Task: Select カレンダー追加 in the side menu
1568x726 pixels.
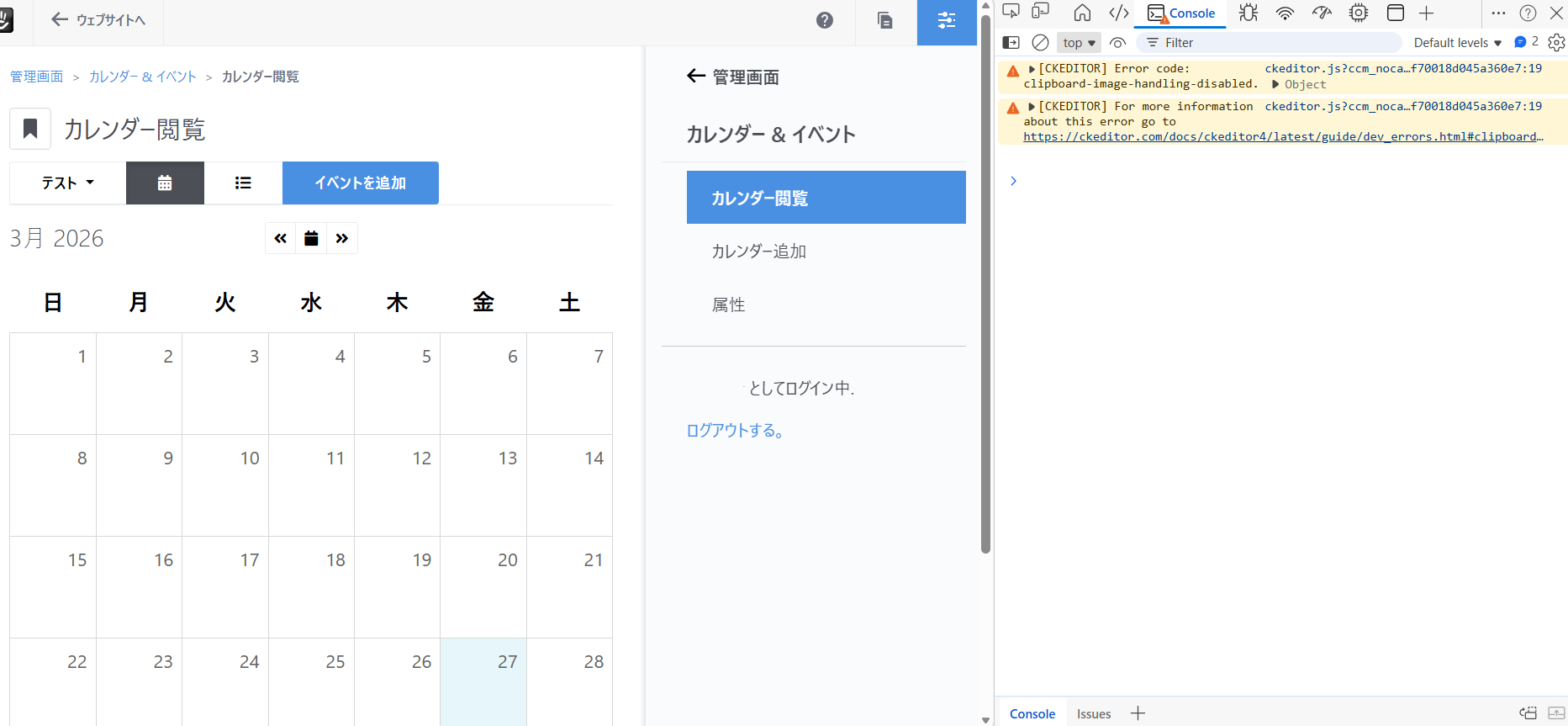Action: [758, 252]
